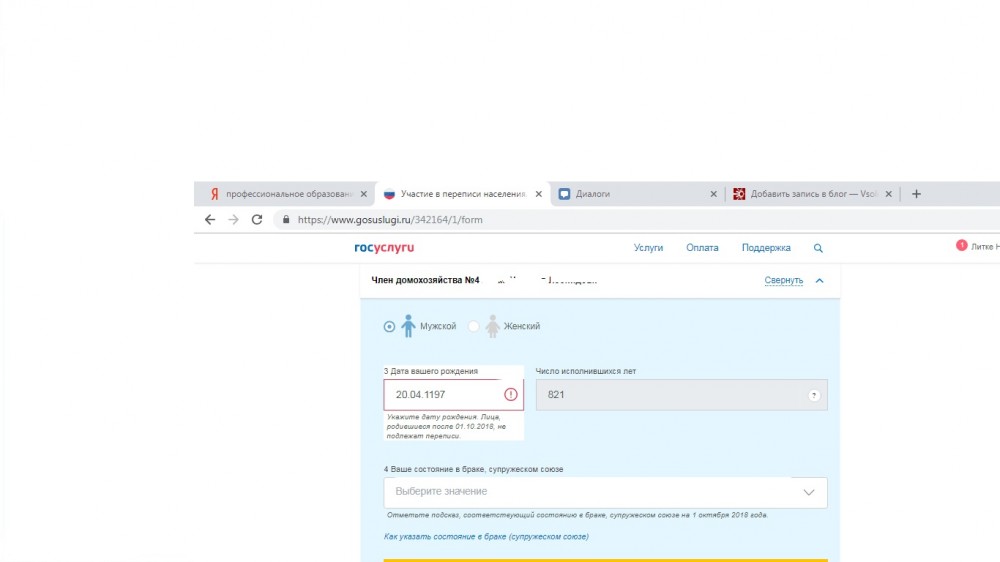Open the Оплата menu item
Viewport: 1000px width, 562px height.
702,248
